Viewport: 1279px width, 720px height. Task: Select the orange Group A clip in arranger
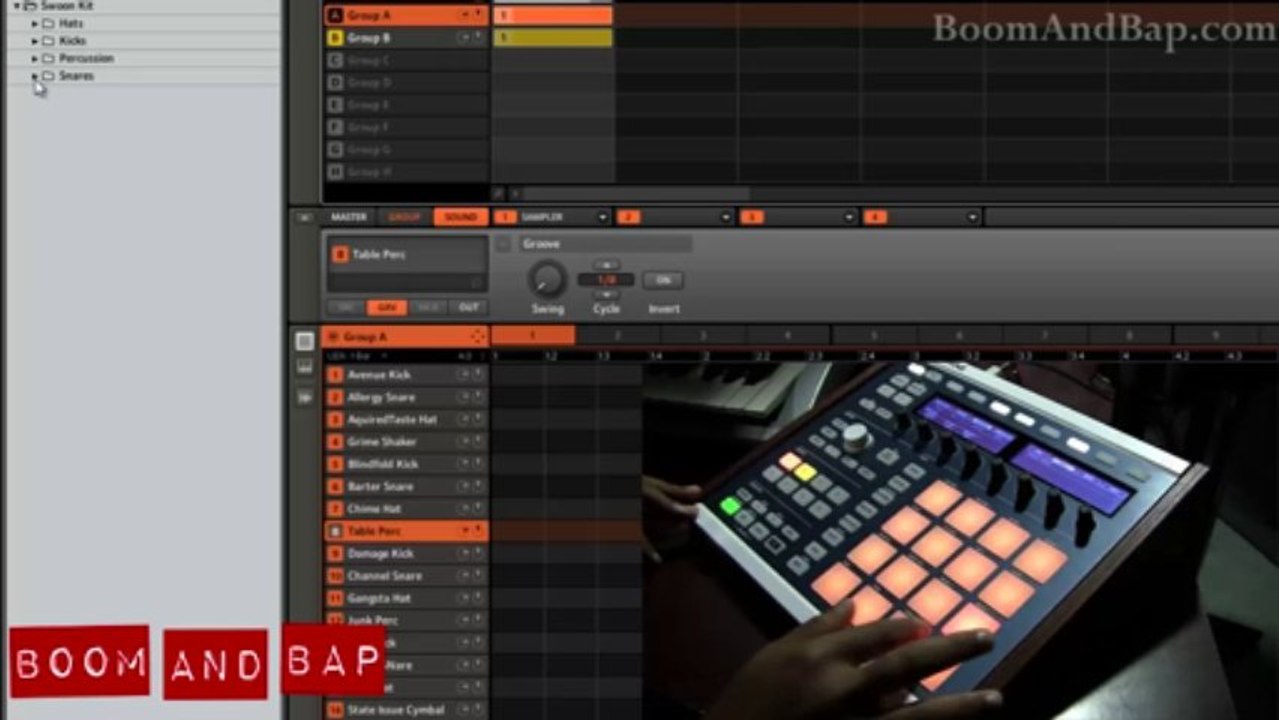click(552, 15)
